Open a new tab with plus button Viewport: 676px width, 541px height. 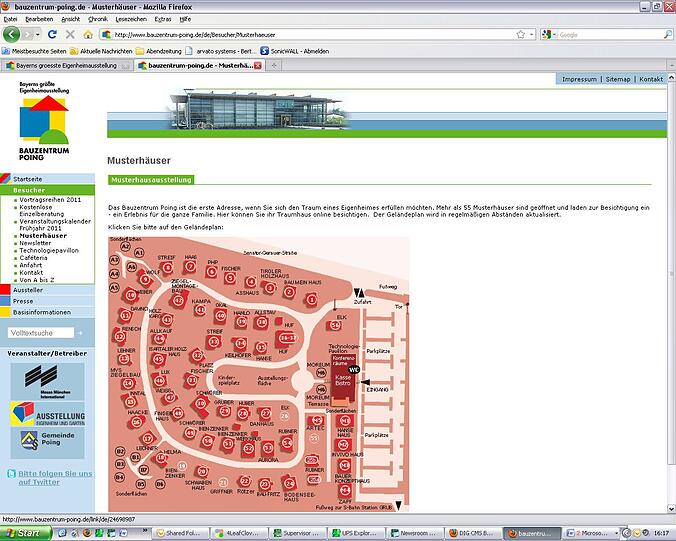pyautogui.click(x=274, y=66)
